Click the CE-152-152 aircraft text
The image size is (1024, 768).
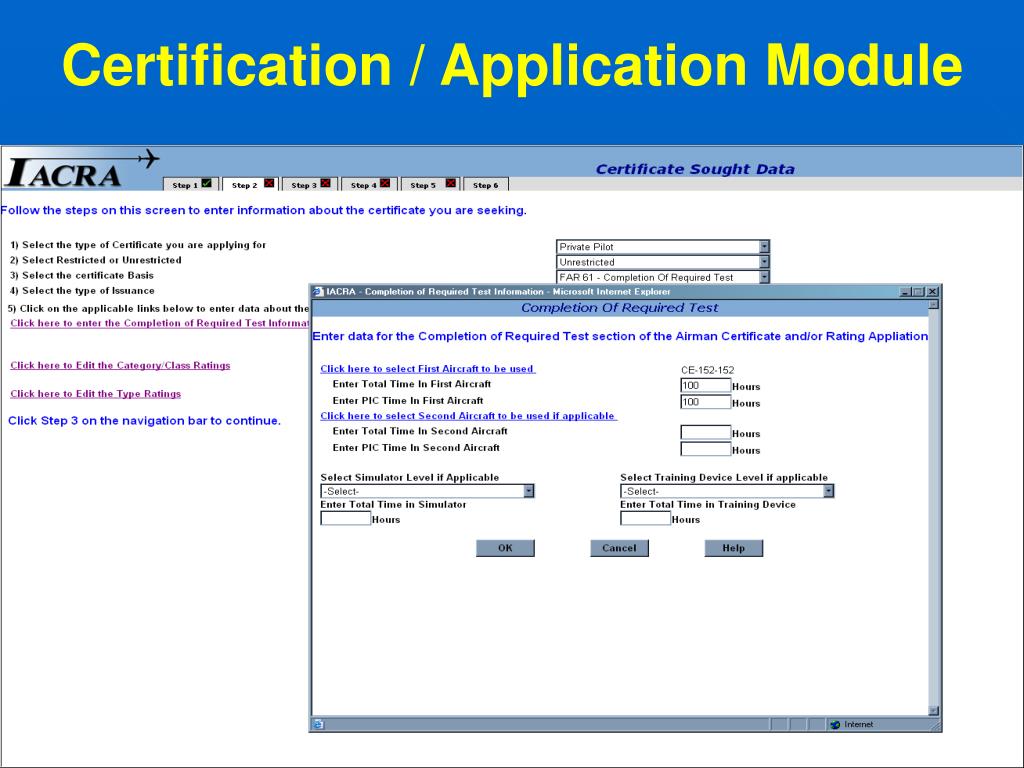(707, 370)
